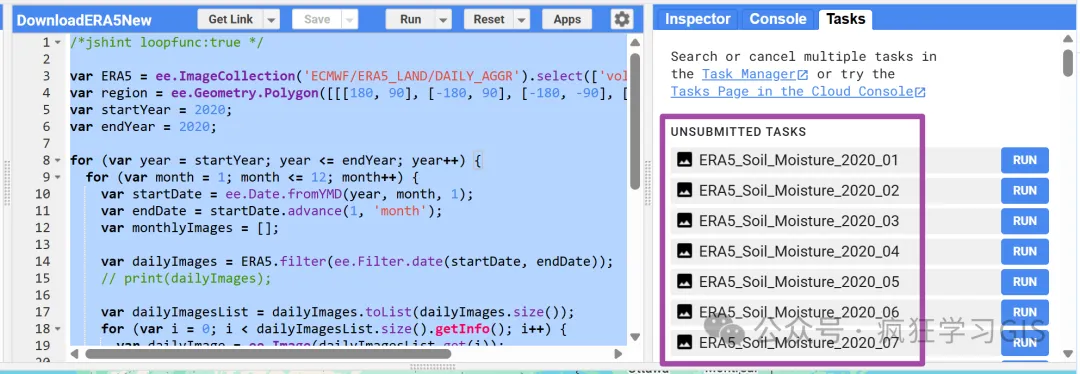
Task: Click the image icon beside ERA5_Soil_Moisture_2020_02
Action: tap(684, 190)
